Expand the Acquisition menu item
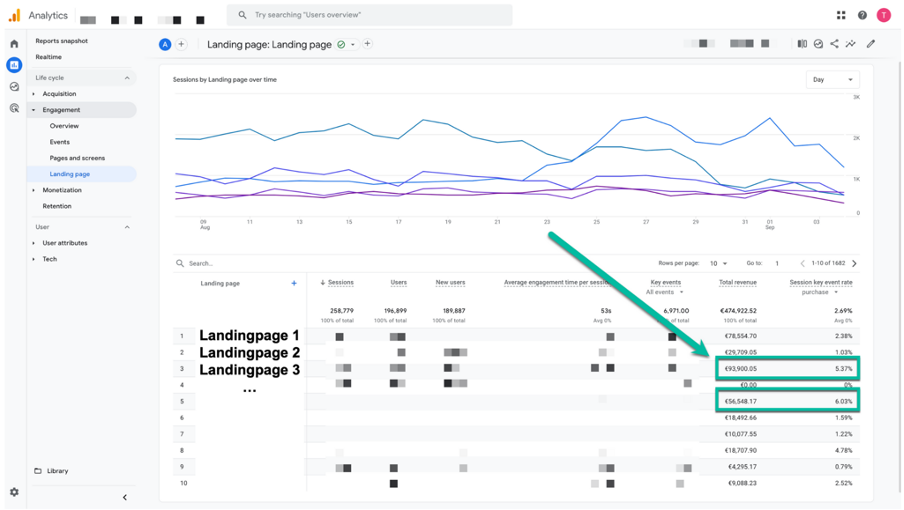Image resolution: width=904 pixels, height=510 pixels. [x=59, y=94]
